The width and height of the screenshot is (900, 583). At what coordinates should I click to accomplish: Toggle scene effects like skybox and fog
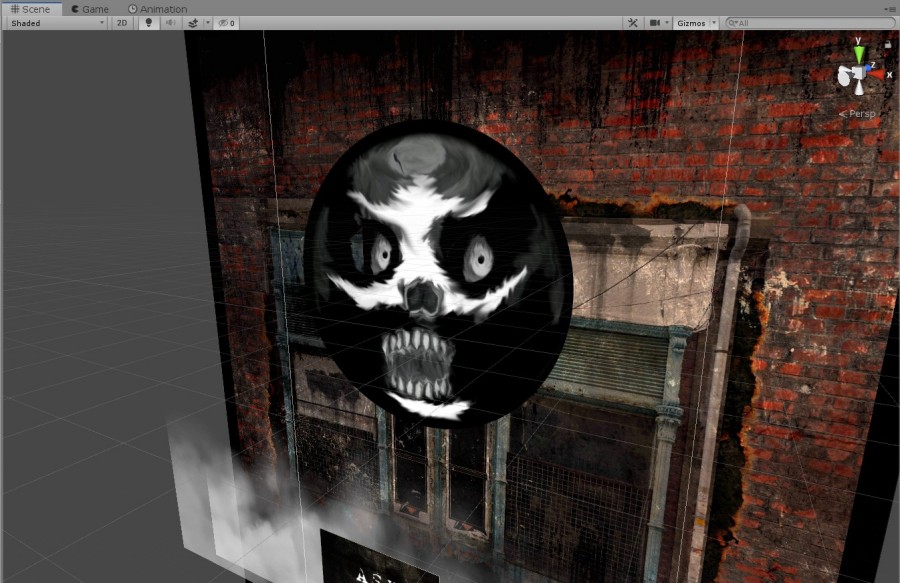coord(192,23)
